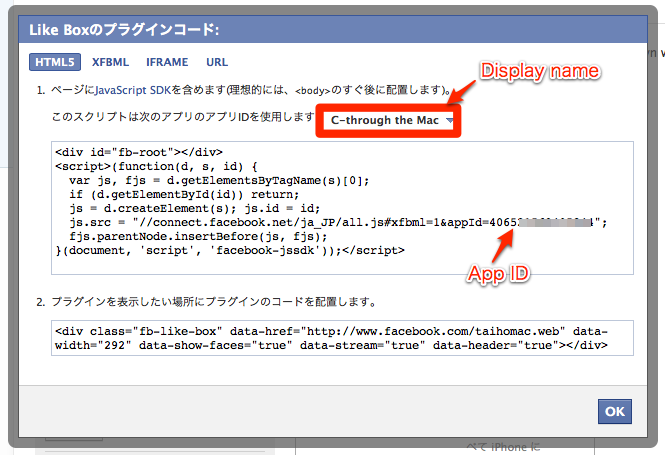Viewport: 665px width, 455px height.
Task: Click the fjs.parentNode.insertBefore code line
Action: [x=198, y=237]
